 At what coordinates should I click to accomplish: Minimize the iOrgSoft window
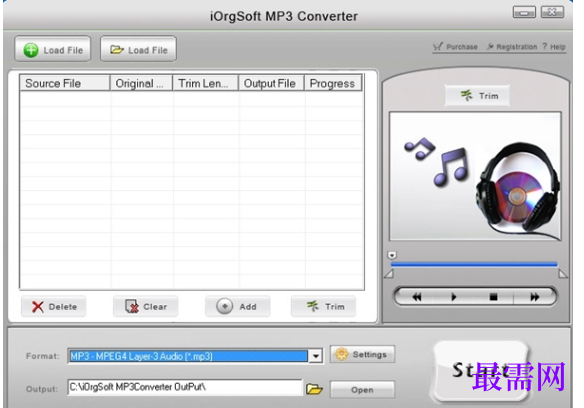pos(524,12)
